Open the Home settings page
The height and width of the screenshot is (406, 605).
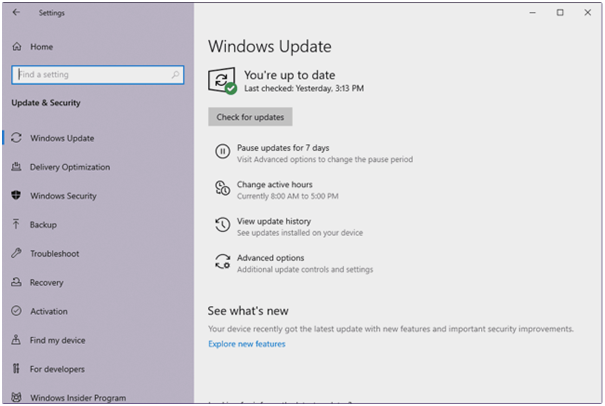point(41,47)
